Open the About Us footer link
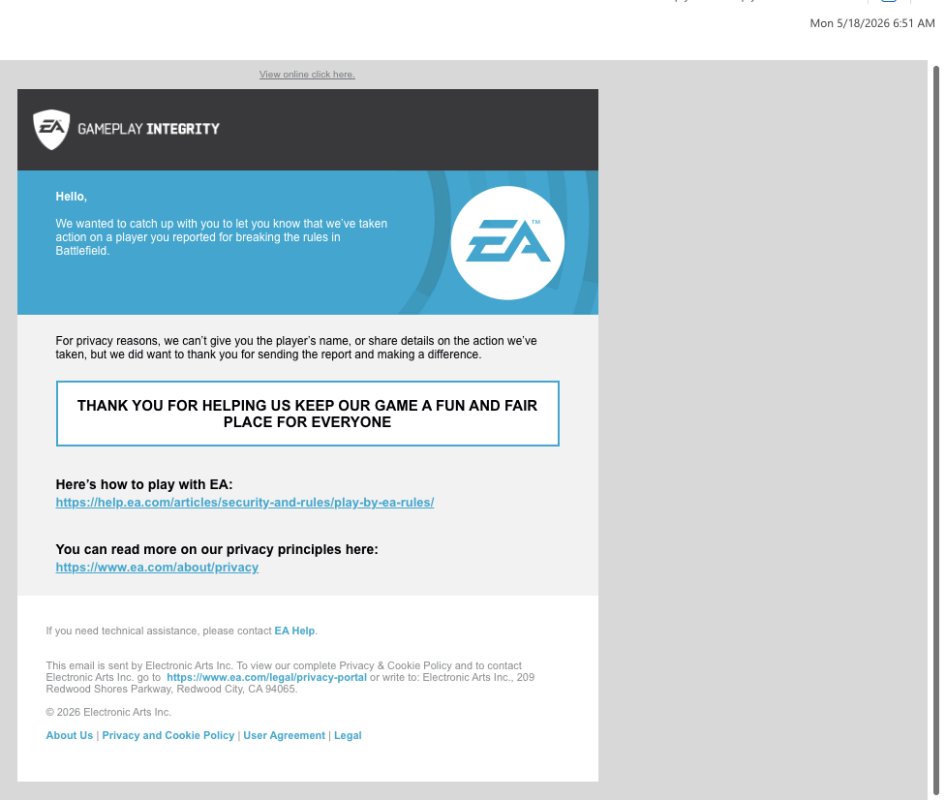 click(69, 735)
